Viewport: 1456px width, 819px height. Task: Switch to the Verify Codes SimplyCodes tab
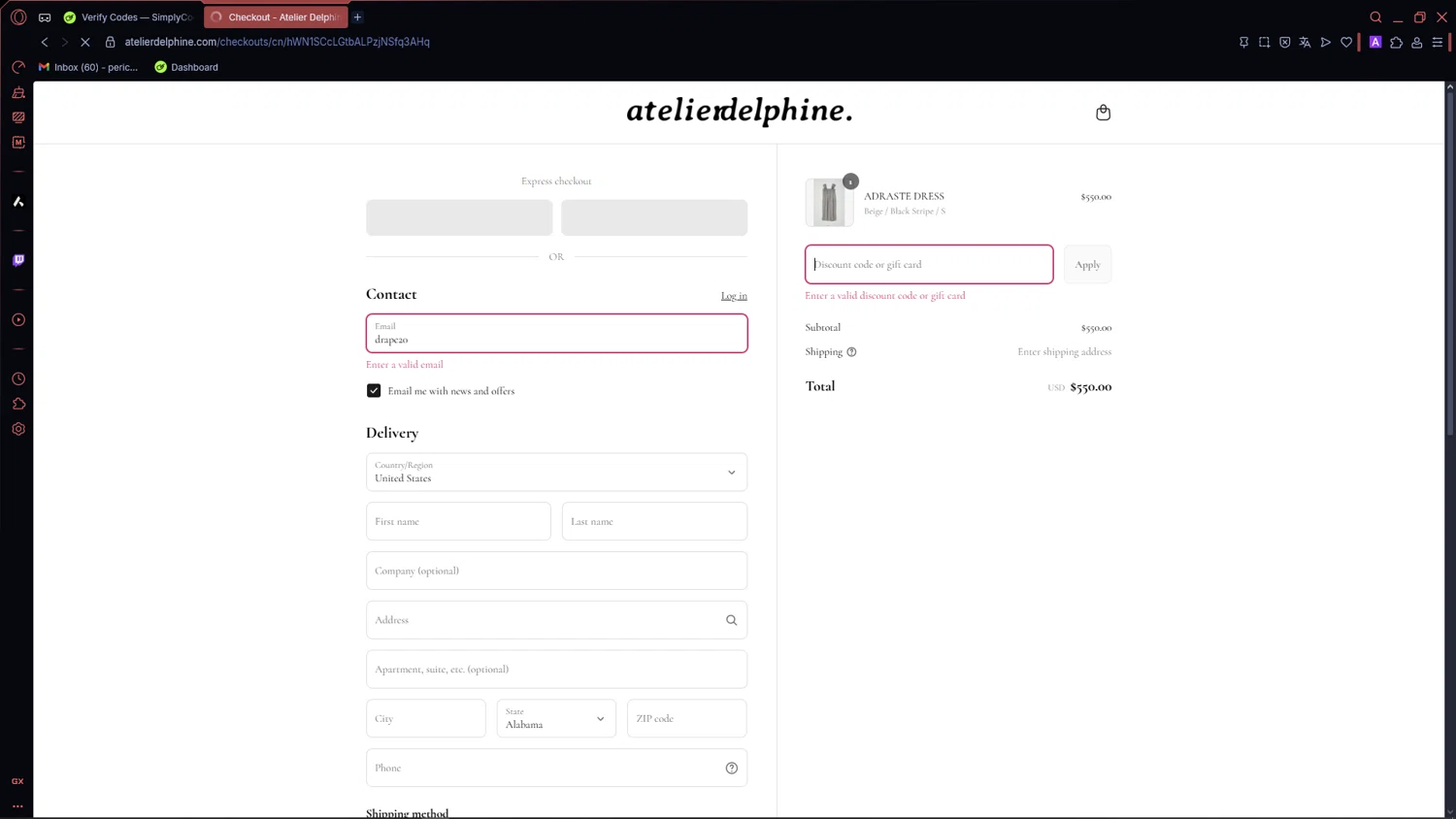[128, 17]
